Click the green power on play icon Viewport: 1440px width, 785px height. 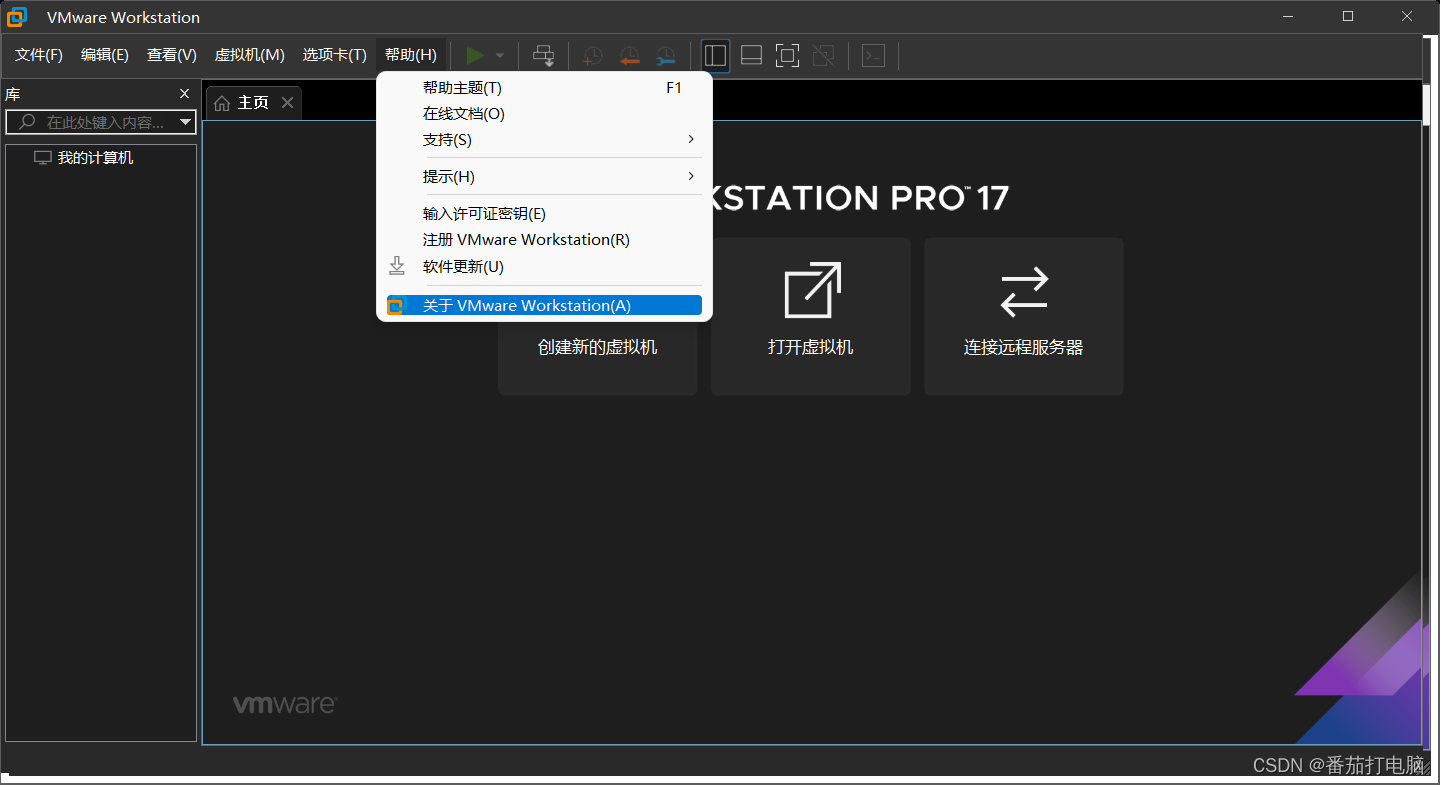click(x=476, y=55)
